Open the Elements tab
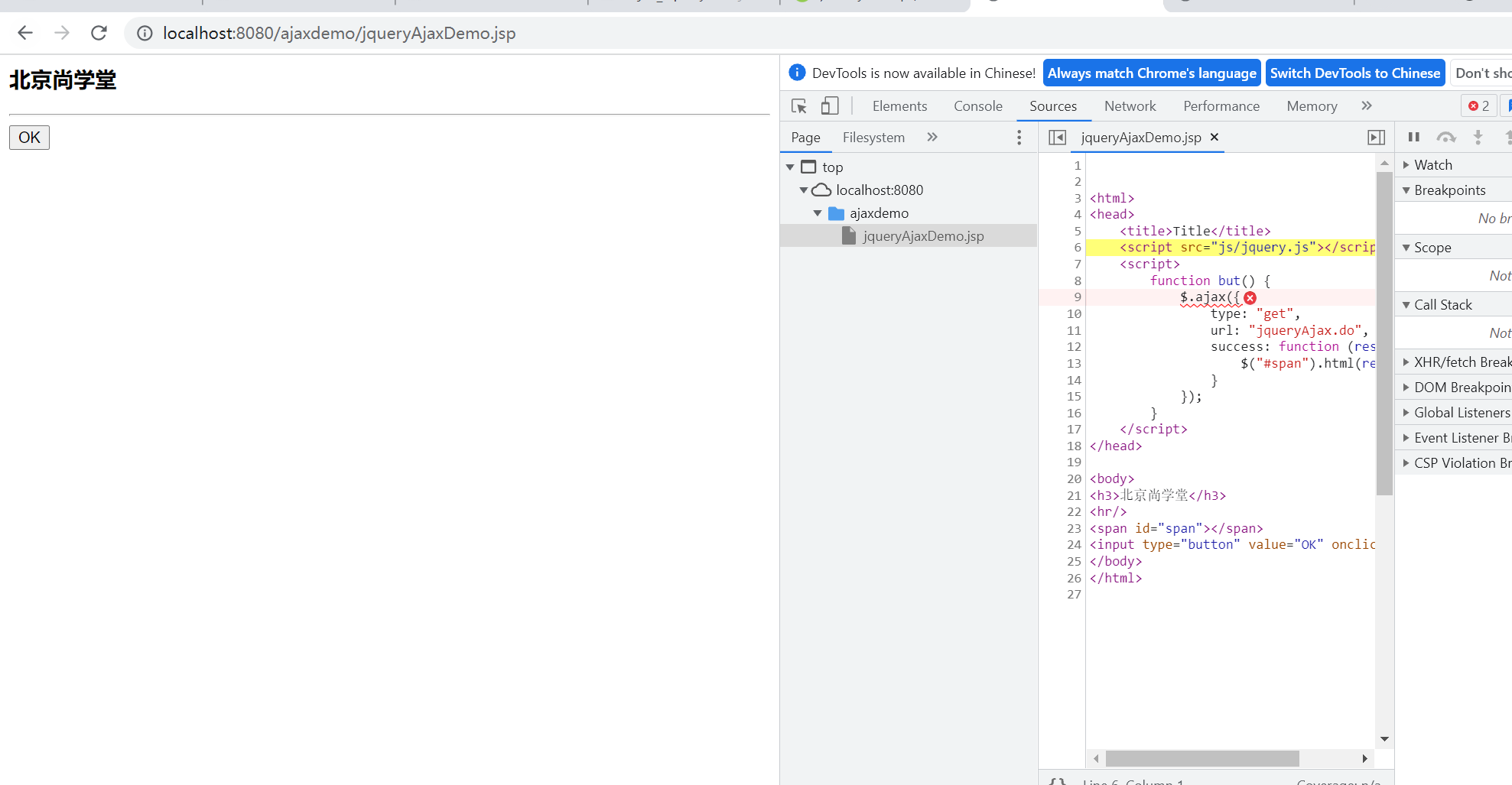 (899, 106)
